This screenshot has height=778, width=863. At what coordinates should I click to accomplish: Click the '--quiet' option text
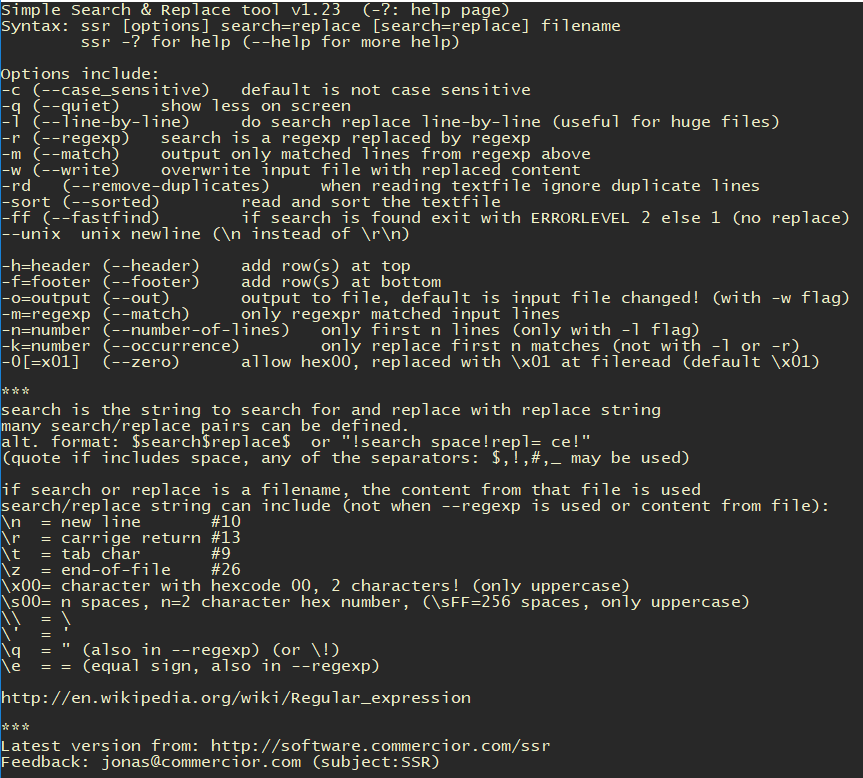[76, 106]
